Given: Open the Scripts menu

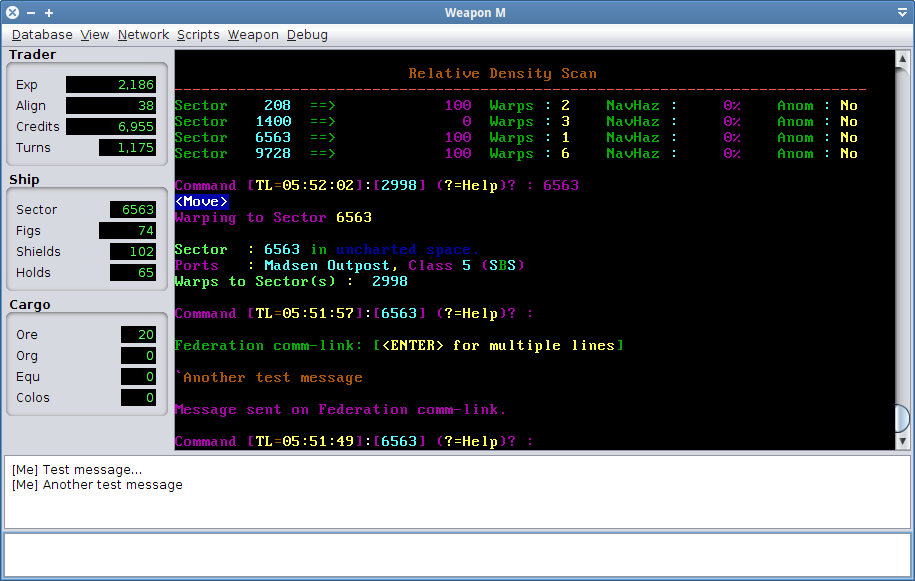Looking at the screenshot, I should [198, 35].
